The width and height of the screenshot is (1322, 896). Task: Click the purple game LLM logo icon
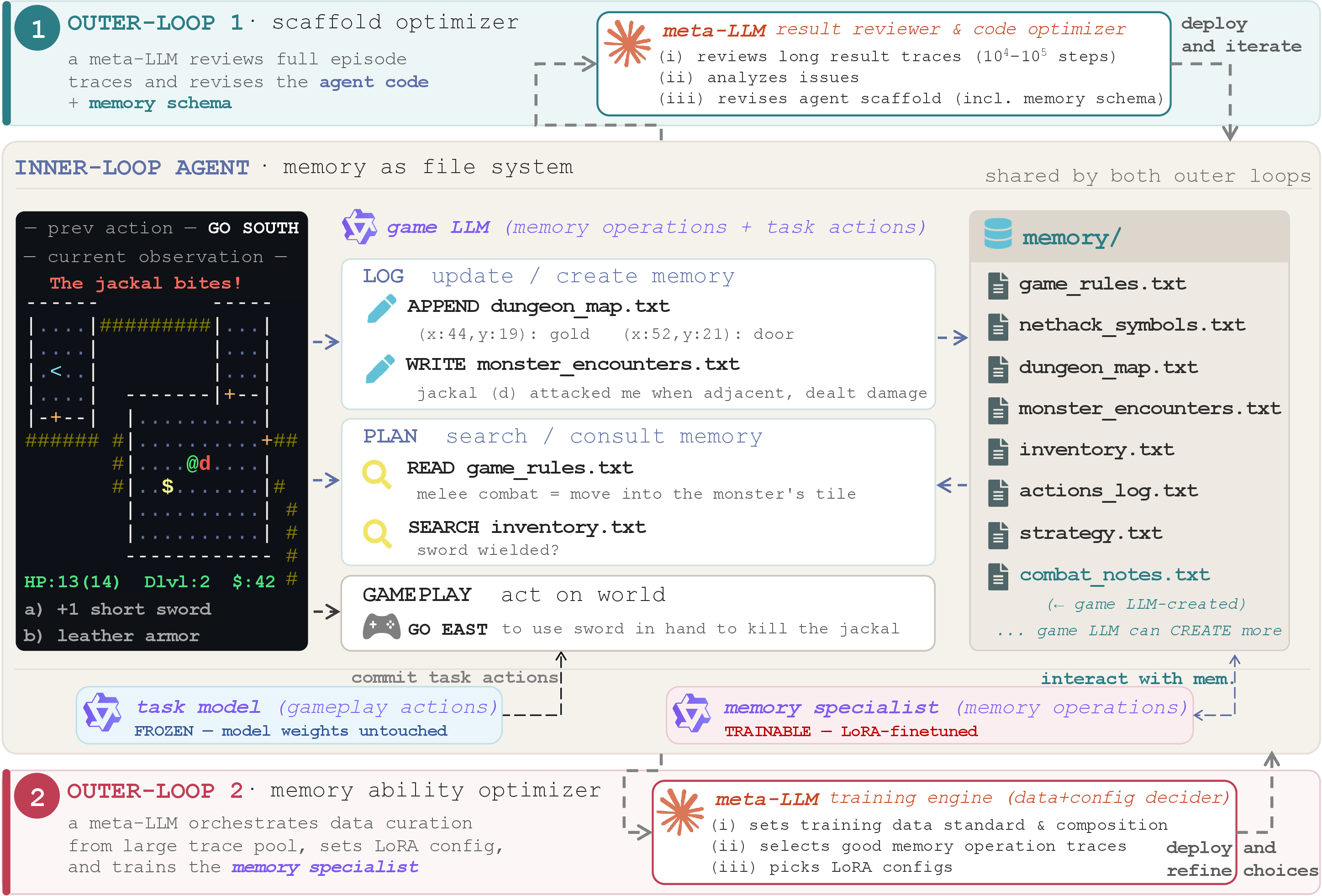359,227
